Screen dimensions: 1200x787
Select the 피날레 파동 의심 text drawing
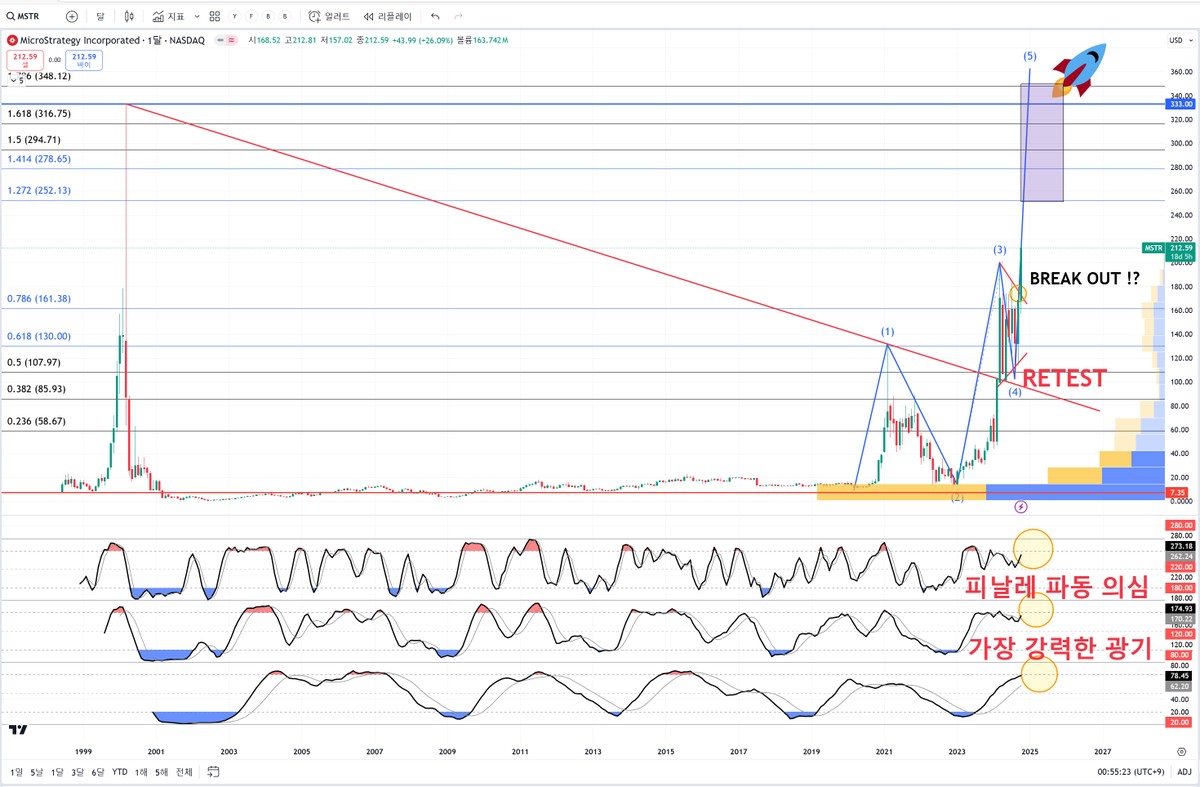(x=1057, y=587)
